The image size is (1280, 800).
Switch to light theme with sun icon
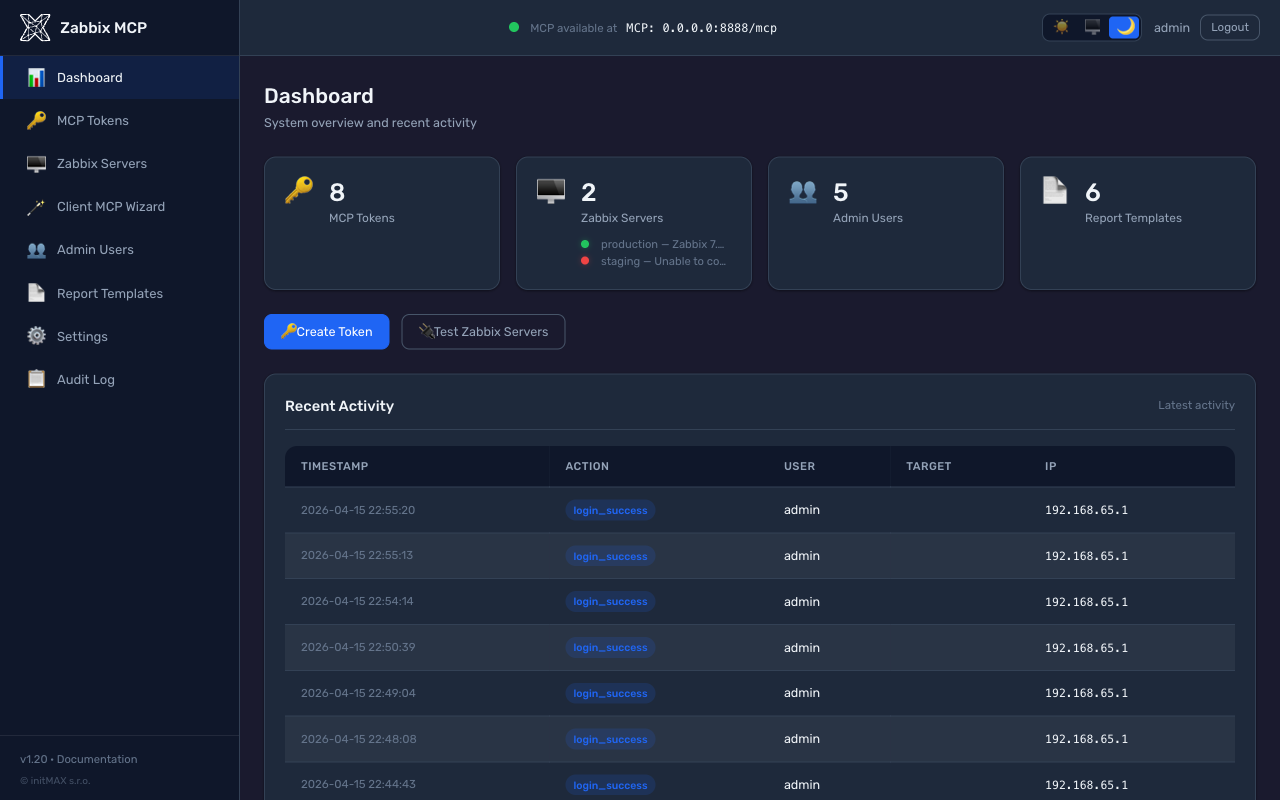pyautogui.click(x=1061, y=27)
